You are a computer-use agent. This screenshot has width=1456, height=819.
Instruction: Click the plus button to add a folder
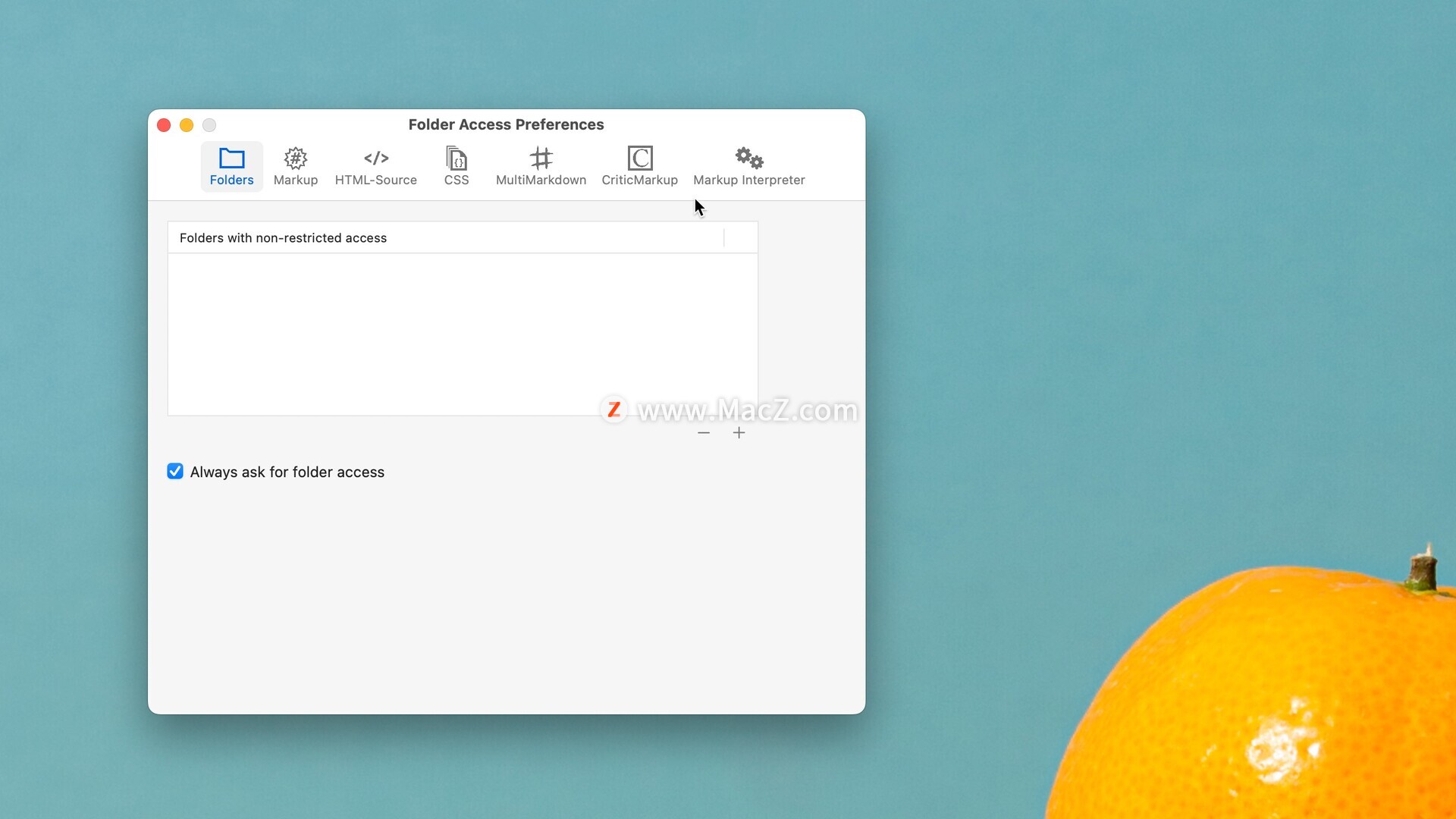[x=739, y=433]
